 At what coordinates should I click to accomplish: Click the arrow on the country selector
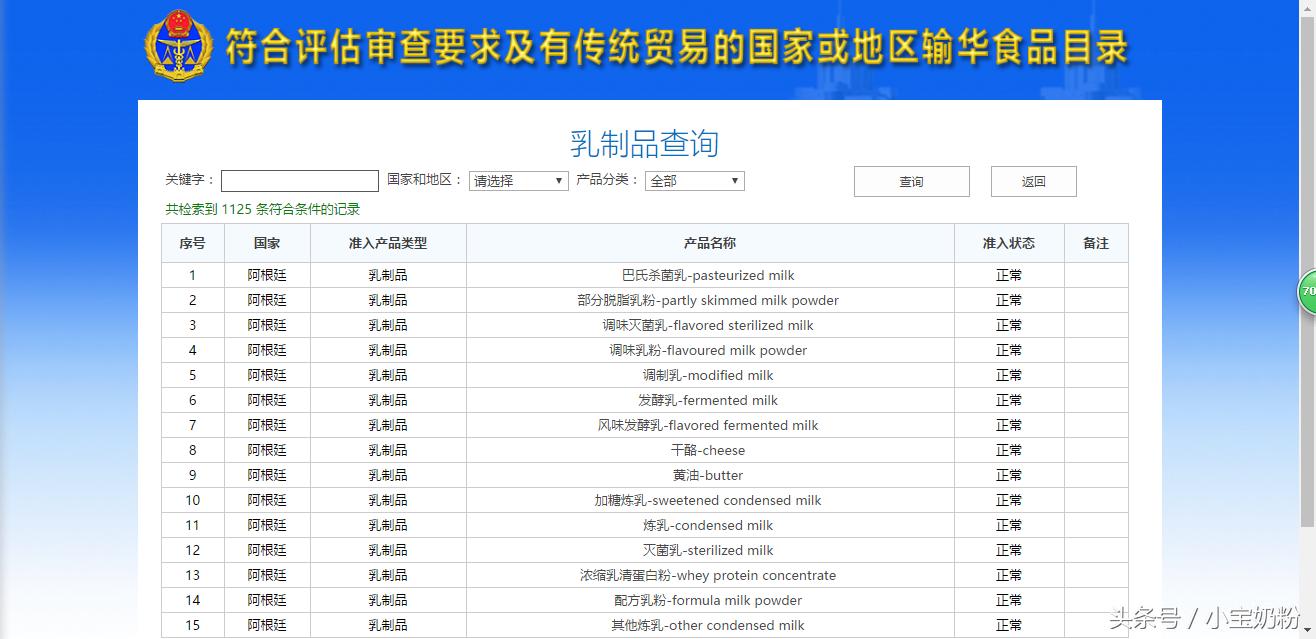tap(558, 181)
